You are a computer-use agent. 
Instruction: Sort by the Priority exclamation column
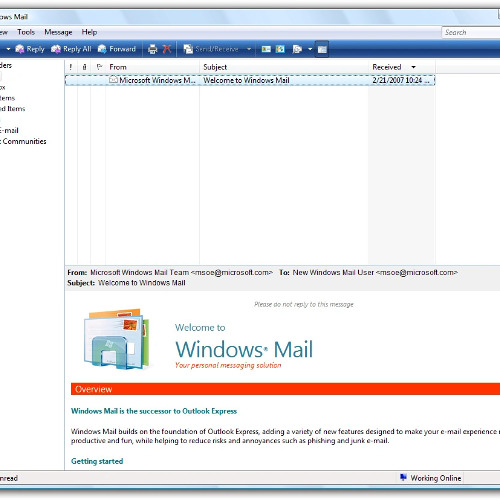71,67
